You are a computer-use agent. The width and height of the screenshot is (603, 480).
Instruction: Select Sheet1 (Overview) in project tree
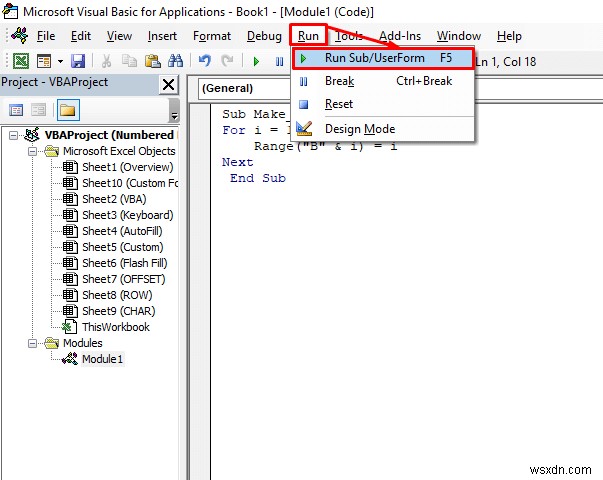pos(128,167)
